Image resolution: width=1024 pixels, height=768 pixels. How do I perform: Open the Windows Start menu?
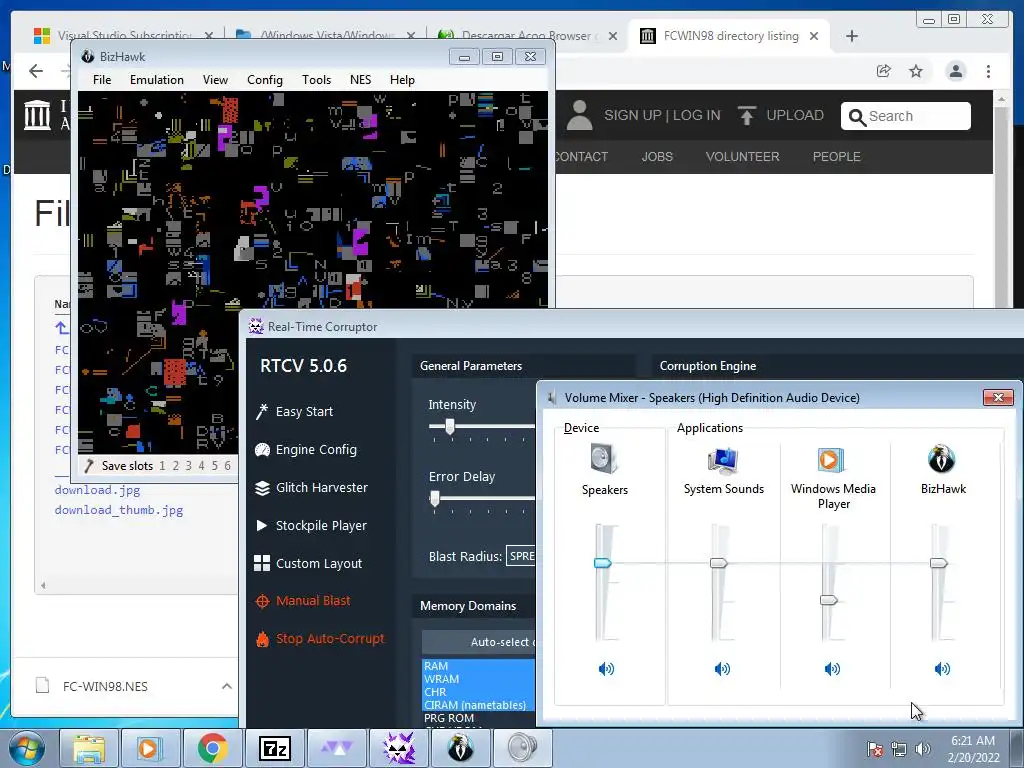(x=27, y=748)
